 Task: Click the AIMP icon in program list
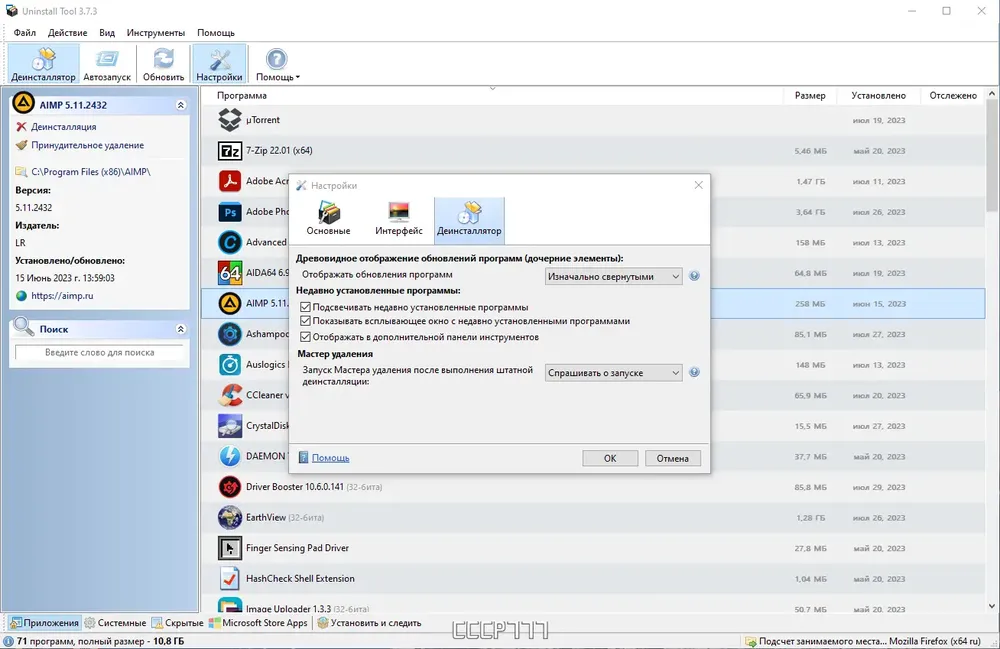[x=230, y=303]
